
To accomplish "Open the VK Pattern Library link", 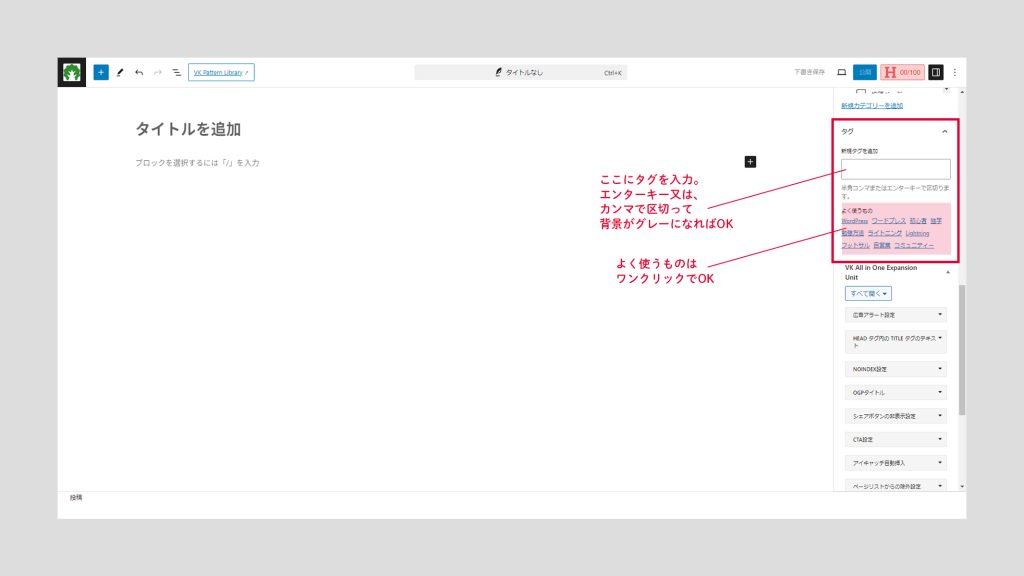I will tap(221, 72).
